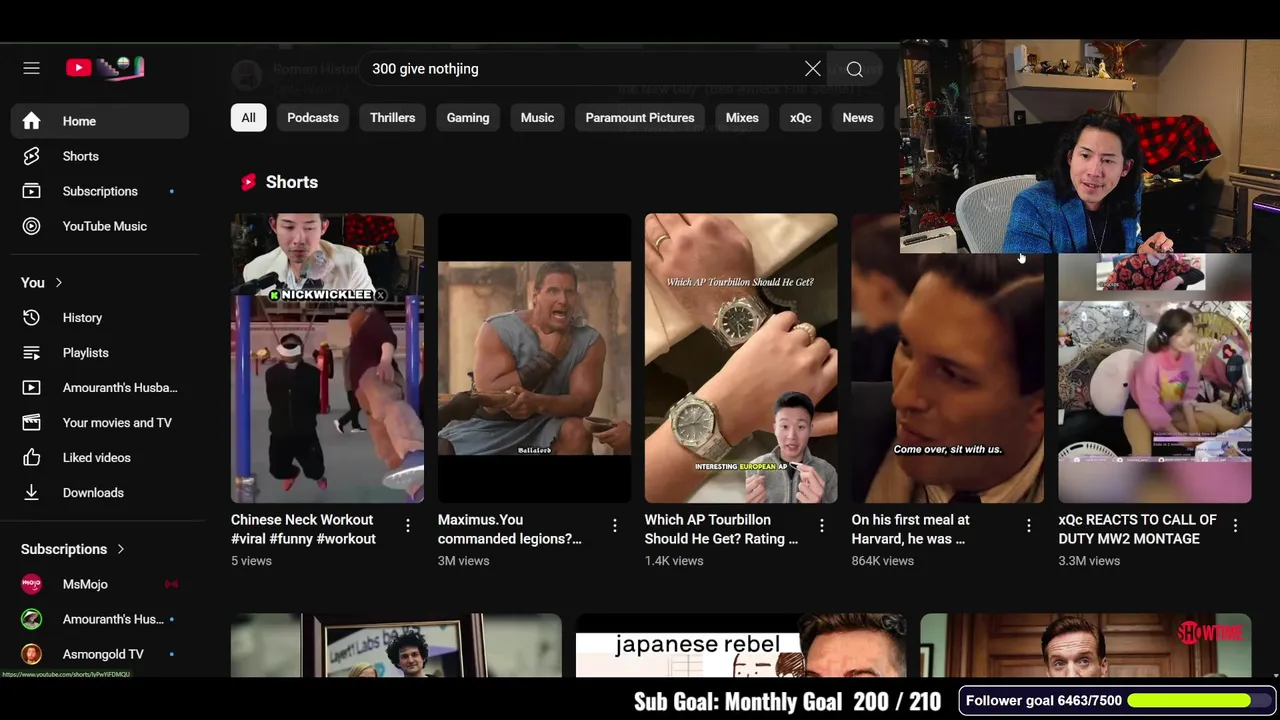1280x720 pixels.
Task: Select the xQc filter chip
Action: click(x=801, y=118)
